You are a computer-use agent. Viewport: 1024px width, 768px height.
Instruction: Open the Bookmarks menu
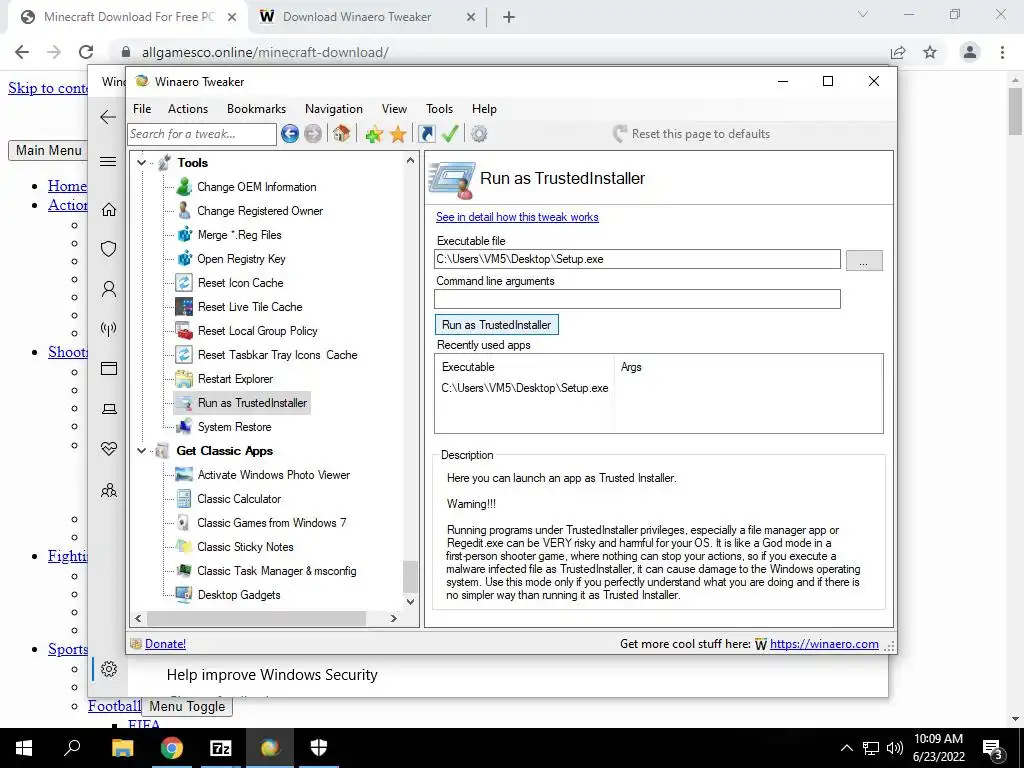[x=256, y=109]
